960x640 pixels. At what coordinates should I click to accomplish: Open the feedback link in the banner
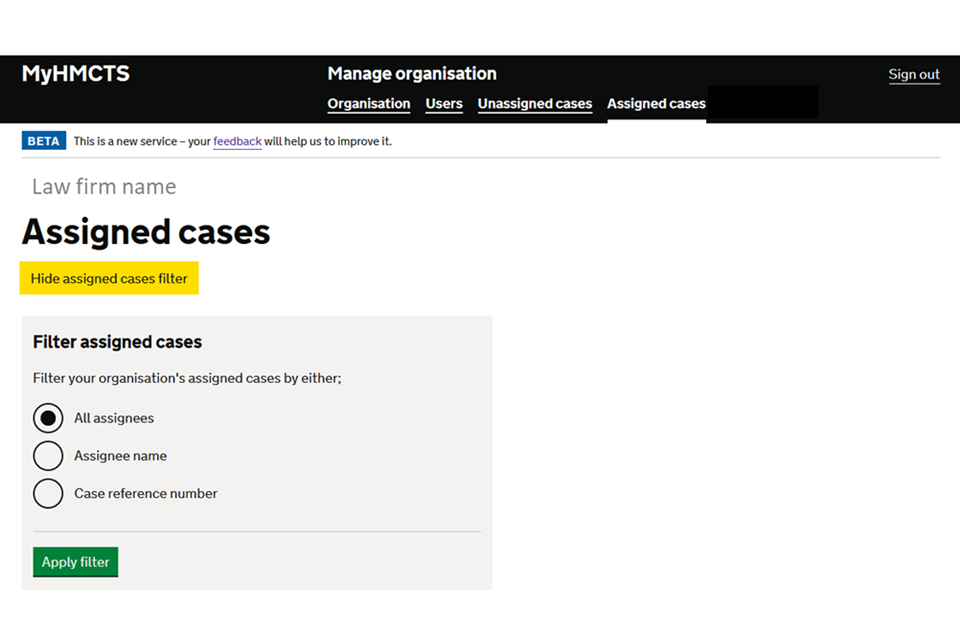(237, 142)
